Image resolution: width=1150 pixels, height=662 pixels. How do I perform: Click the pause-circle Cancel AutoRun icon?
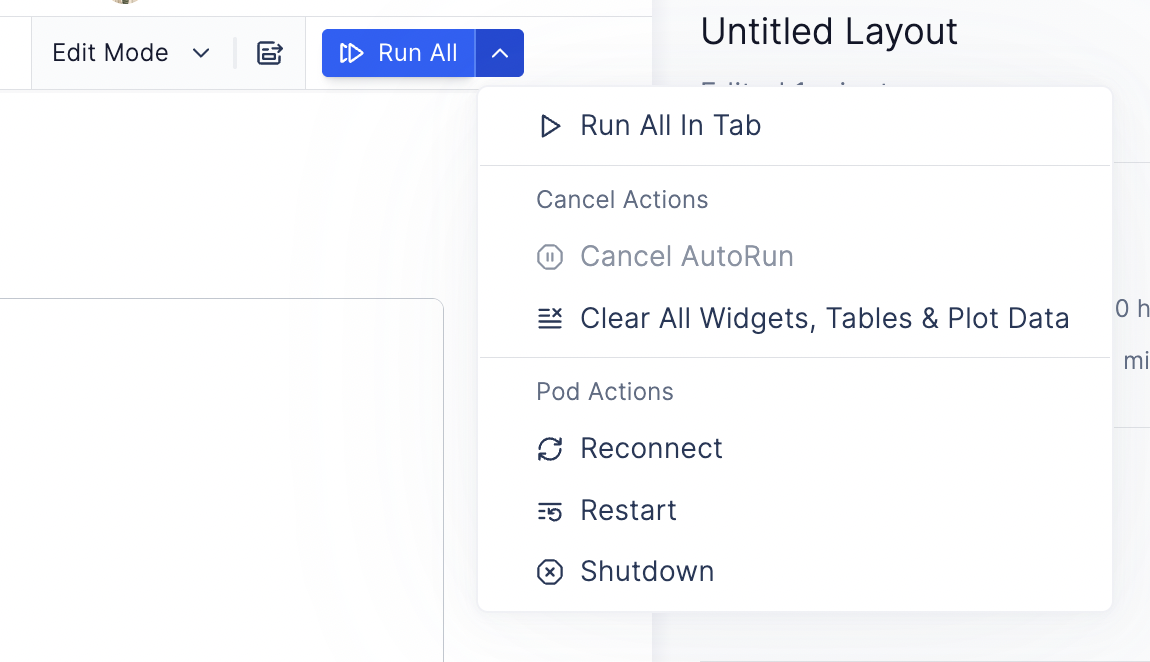click(x=550, y=257)
